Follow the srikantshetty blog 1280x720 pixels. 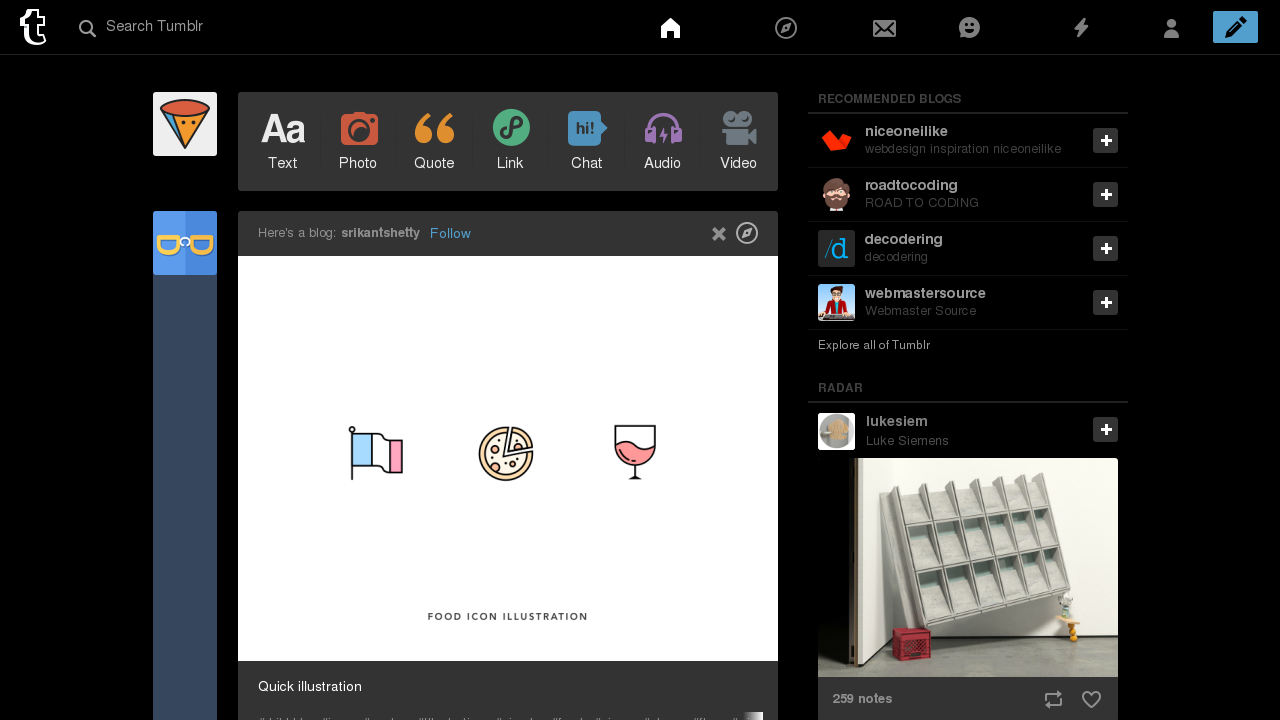click(450, 233)
